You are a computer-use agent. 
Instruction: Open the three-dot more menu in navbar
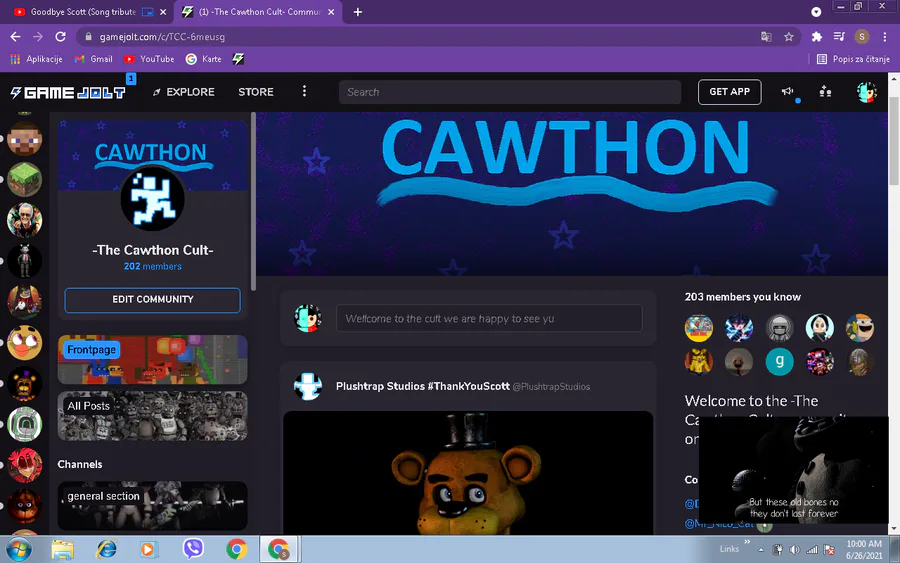click(x=304, y=92)
